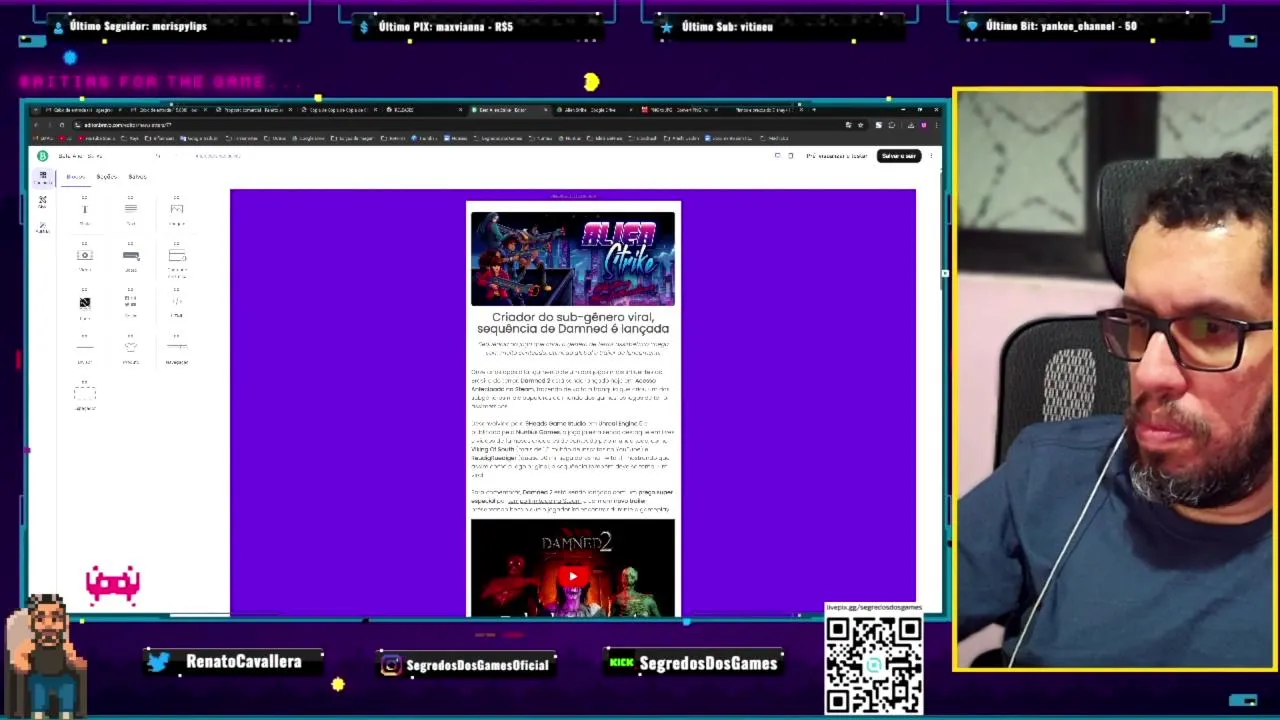Open Chrome's three-dot menu
This screenshot has width=1280, height=720.
point(936,125)
